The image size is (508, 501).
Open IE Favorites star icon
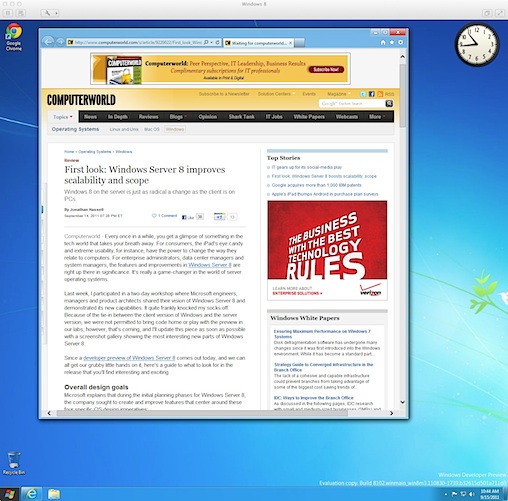[x=392, y=42]
